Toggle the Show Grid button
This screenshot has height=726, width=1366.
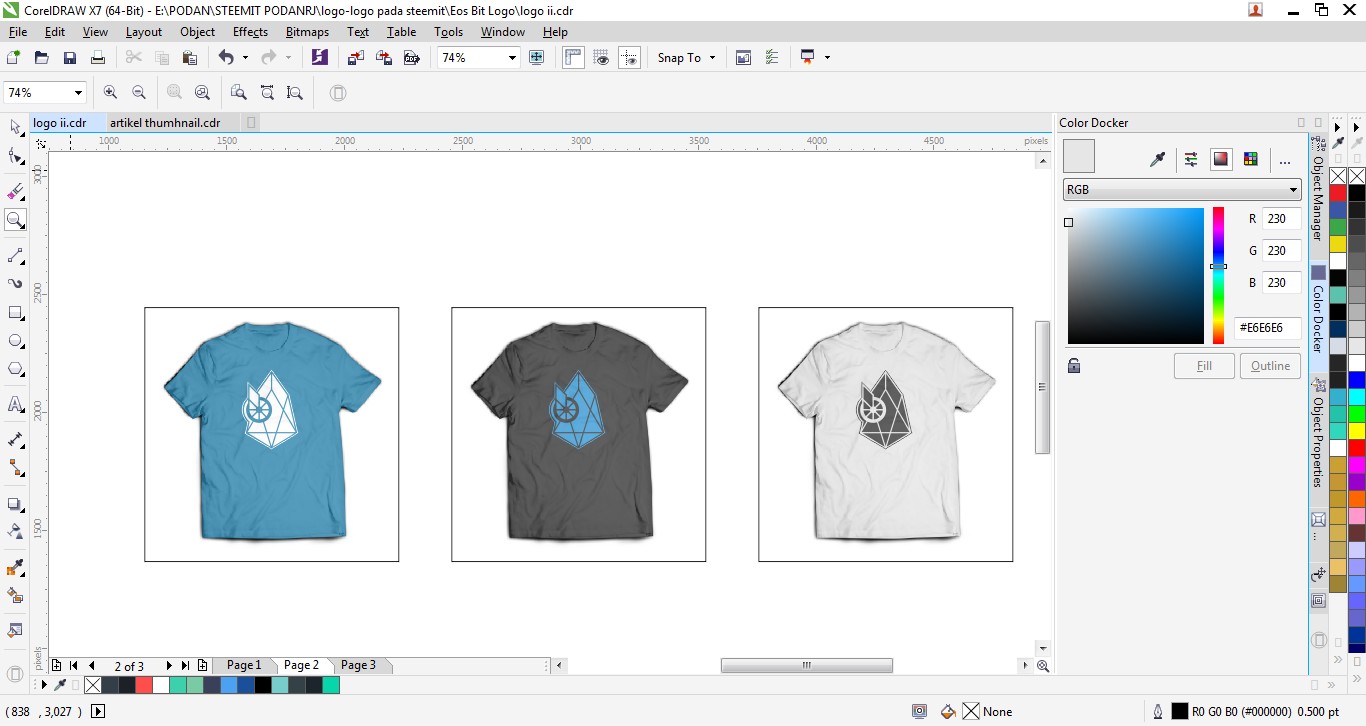(x=601, y=58)
